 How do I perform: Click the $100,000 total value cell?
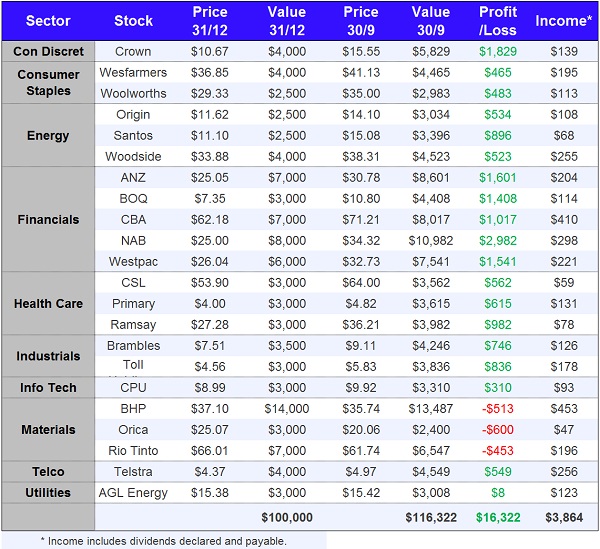click(x=287, y=517)
